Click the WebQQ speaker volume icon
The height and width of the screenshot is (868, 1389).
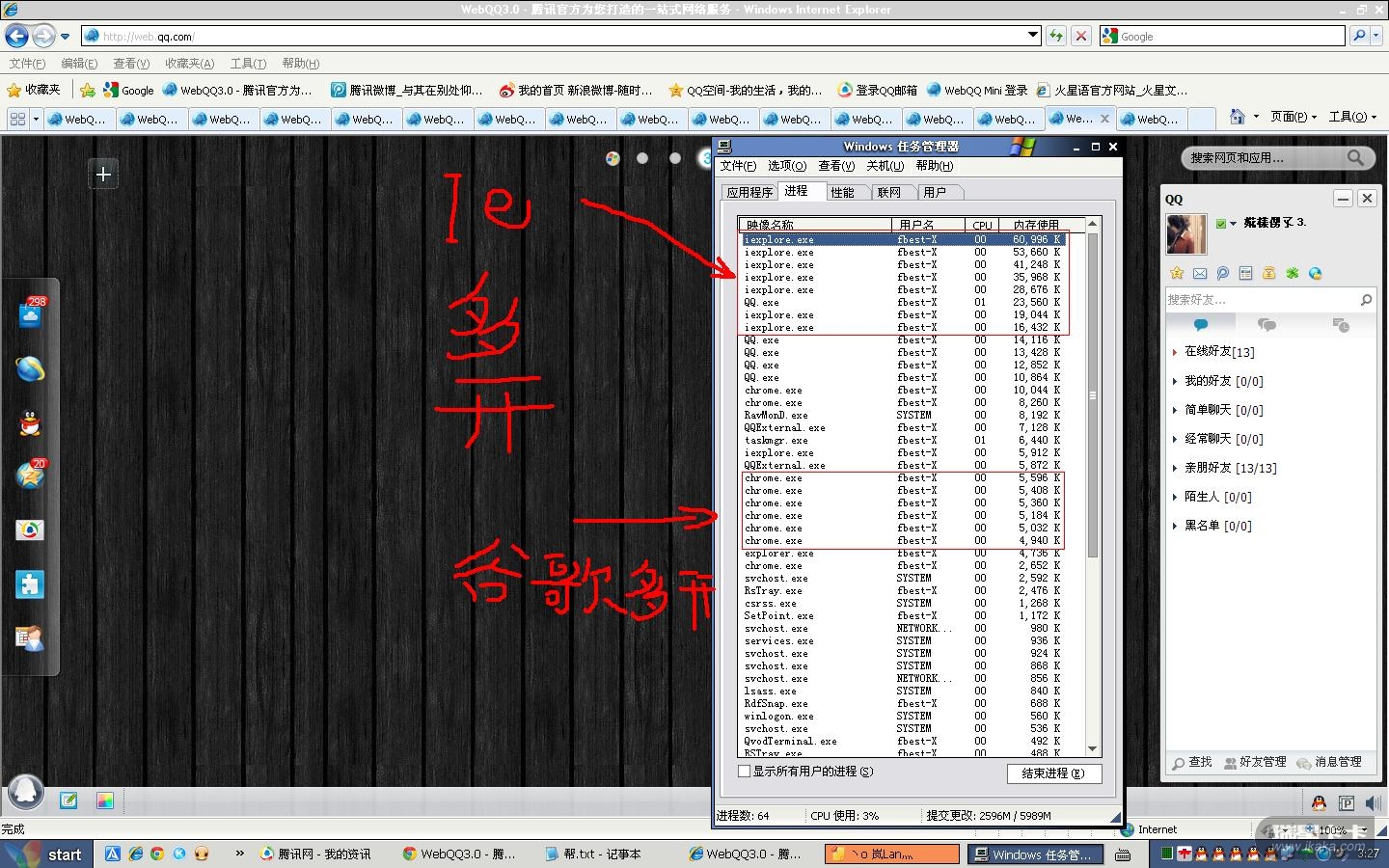pyautogui.click(x=1374, y=802)
